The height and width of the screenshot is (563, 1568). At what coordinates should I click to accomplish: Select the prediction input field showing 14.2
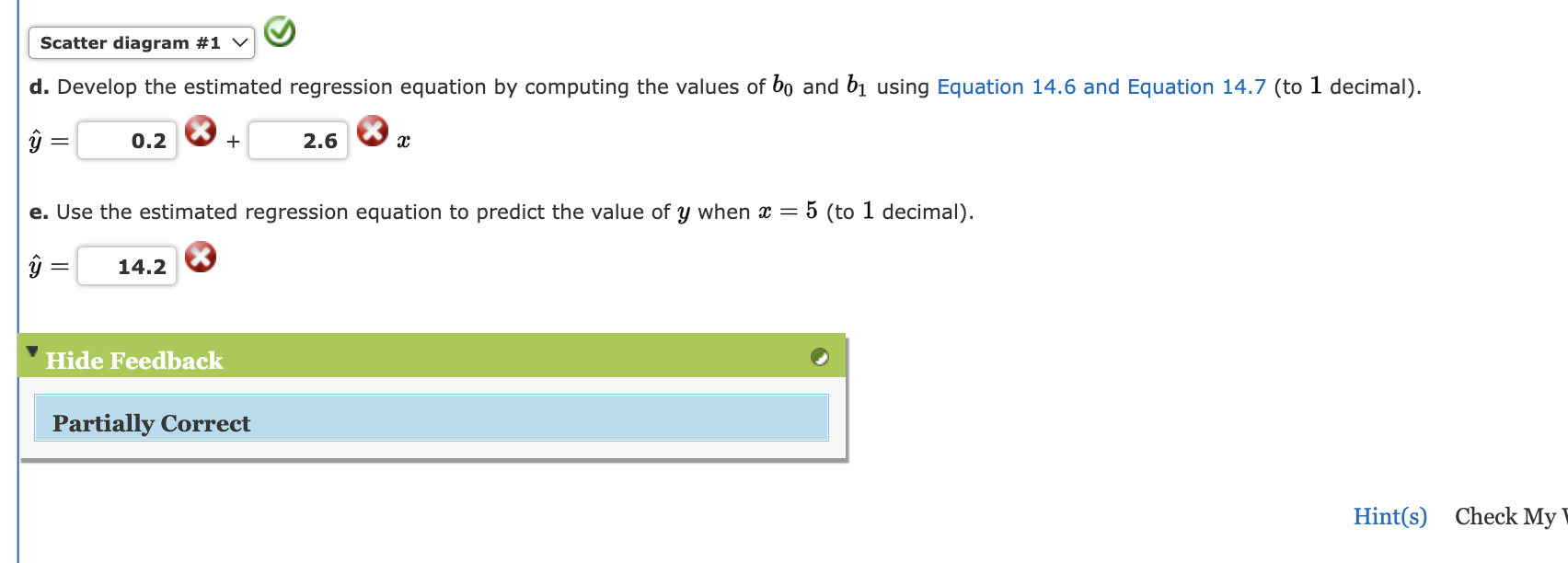[x=127, y=265]
